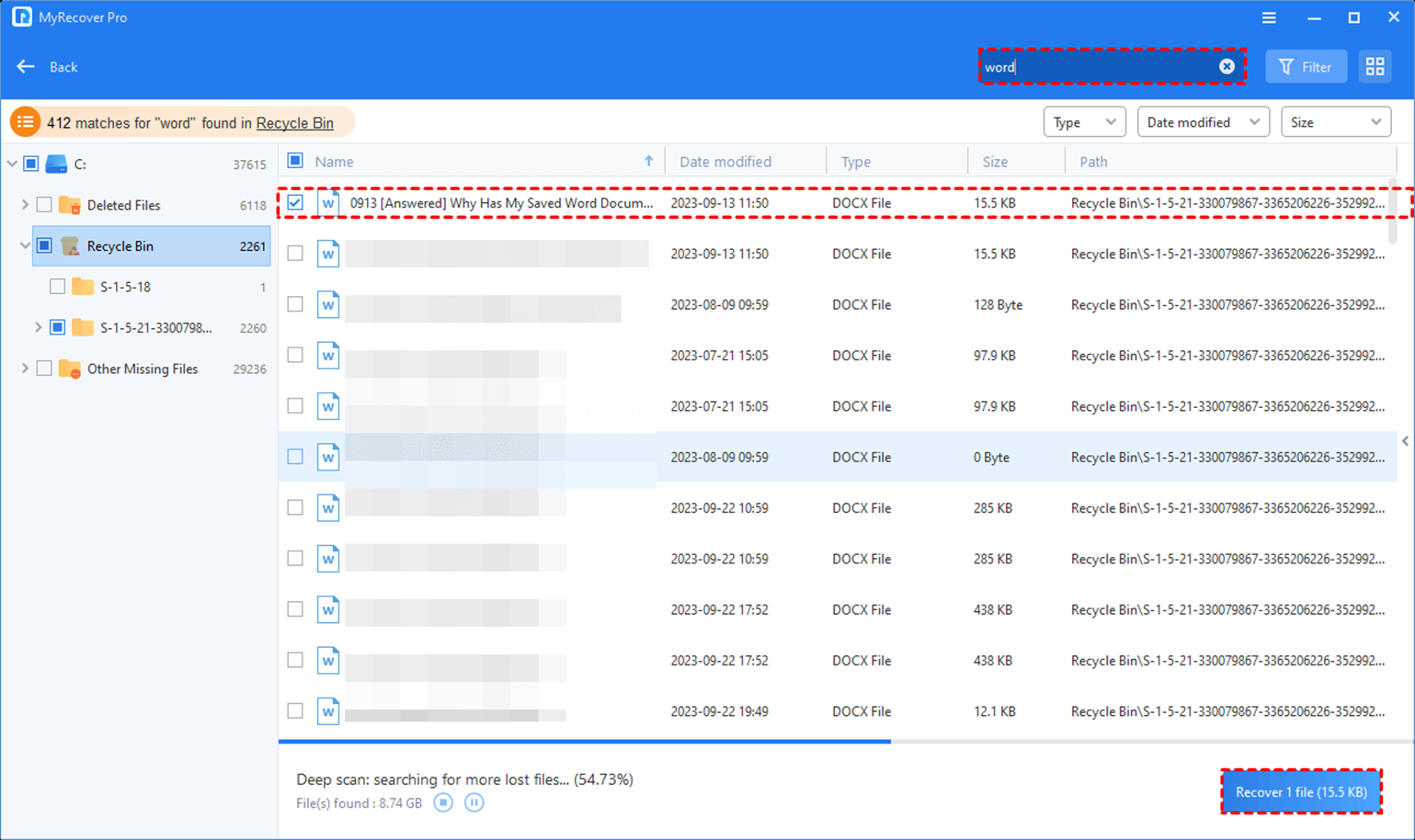Expand the Deleted Files tree node
This screenshot has height=840, width=1415.
click(x=25, y=205)
